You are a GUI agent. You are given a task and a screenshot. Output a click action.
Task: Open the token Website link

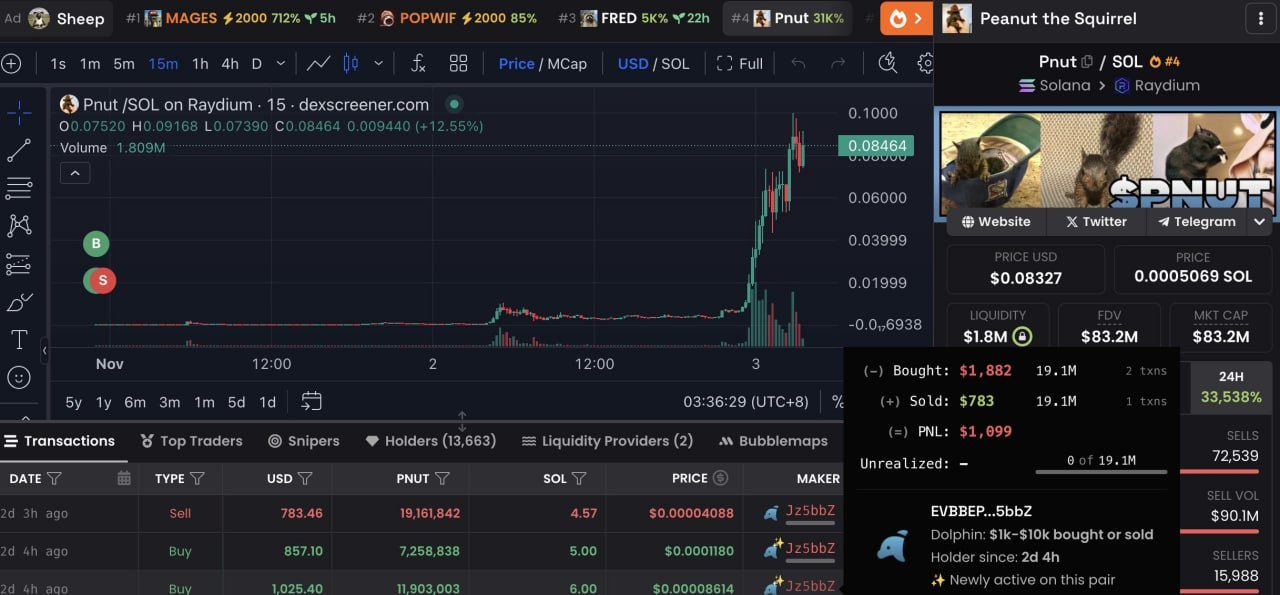click(x=996, y=222)
